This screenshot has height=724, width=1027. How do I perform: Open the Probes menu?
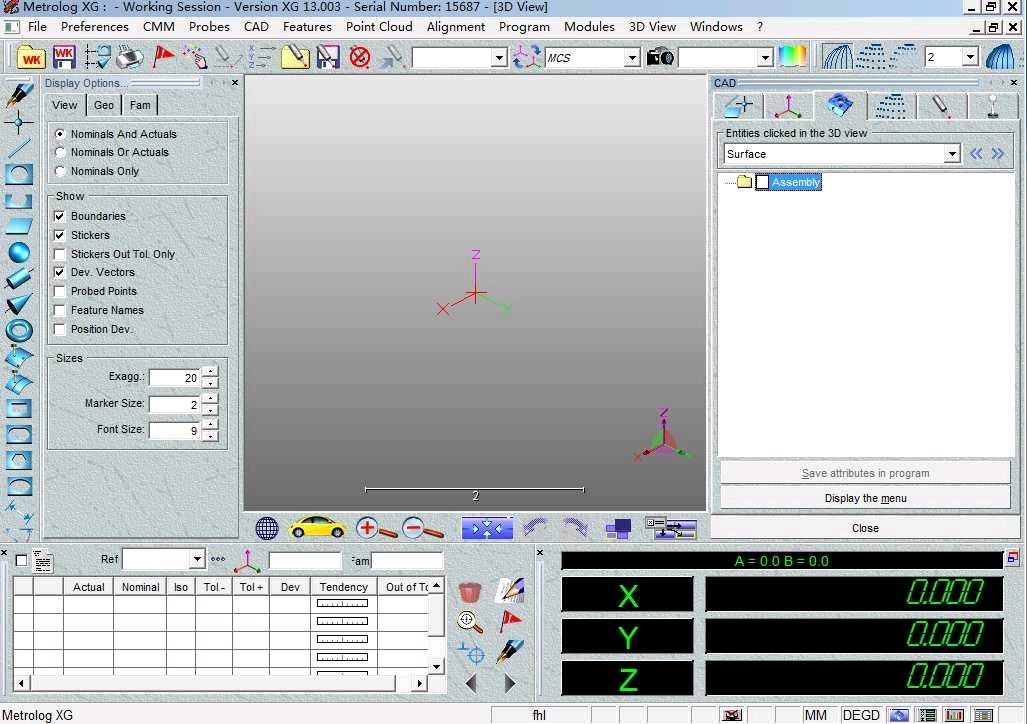[209, 27]
